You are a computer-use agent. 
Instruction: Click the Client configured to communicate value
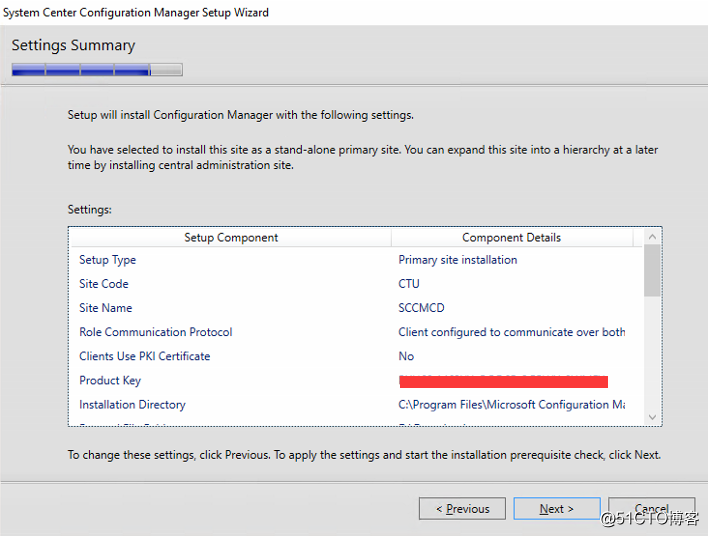[x=512, y=332]
